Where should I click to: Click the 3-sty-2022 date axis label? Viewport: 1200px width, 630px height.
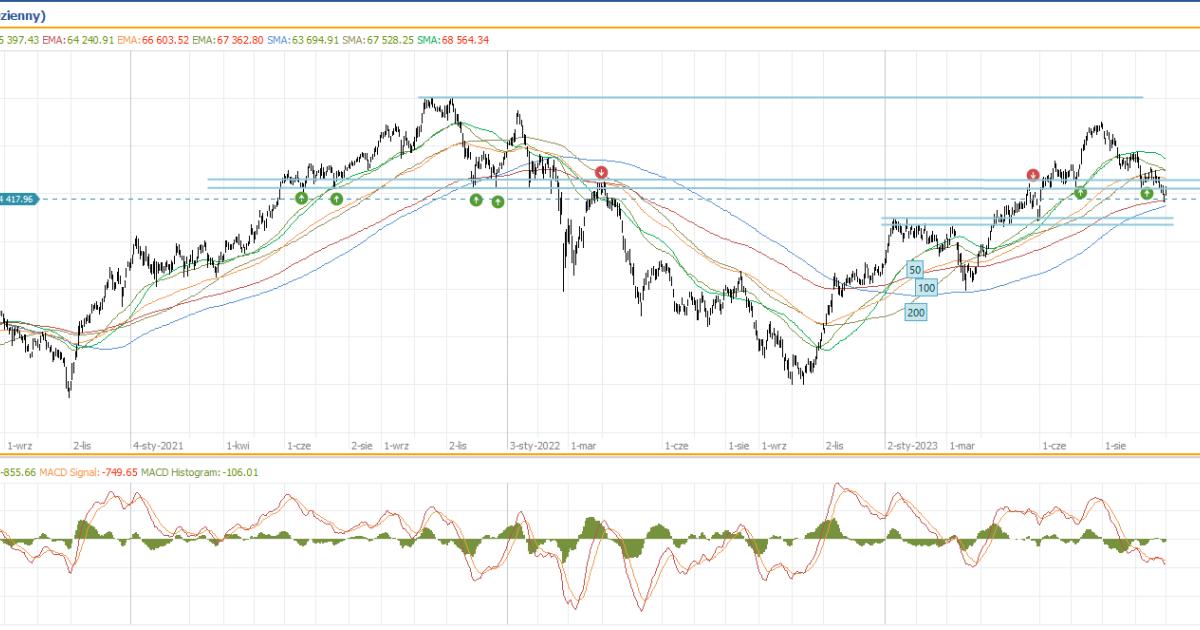click(535, 444)
